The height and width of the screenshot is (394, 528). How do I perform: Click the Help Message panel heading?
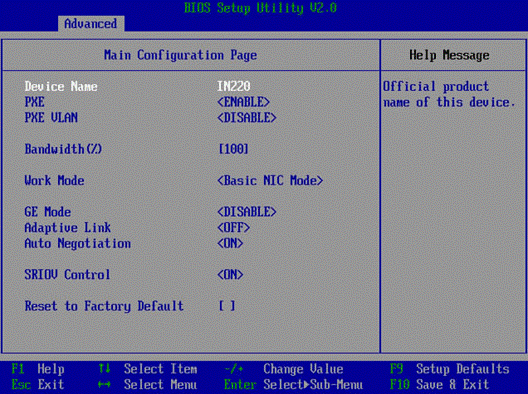[449, 55]
